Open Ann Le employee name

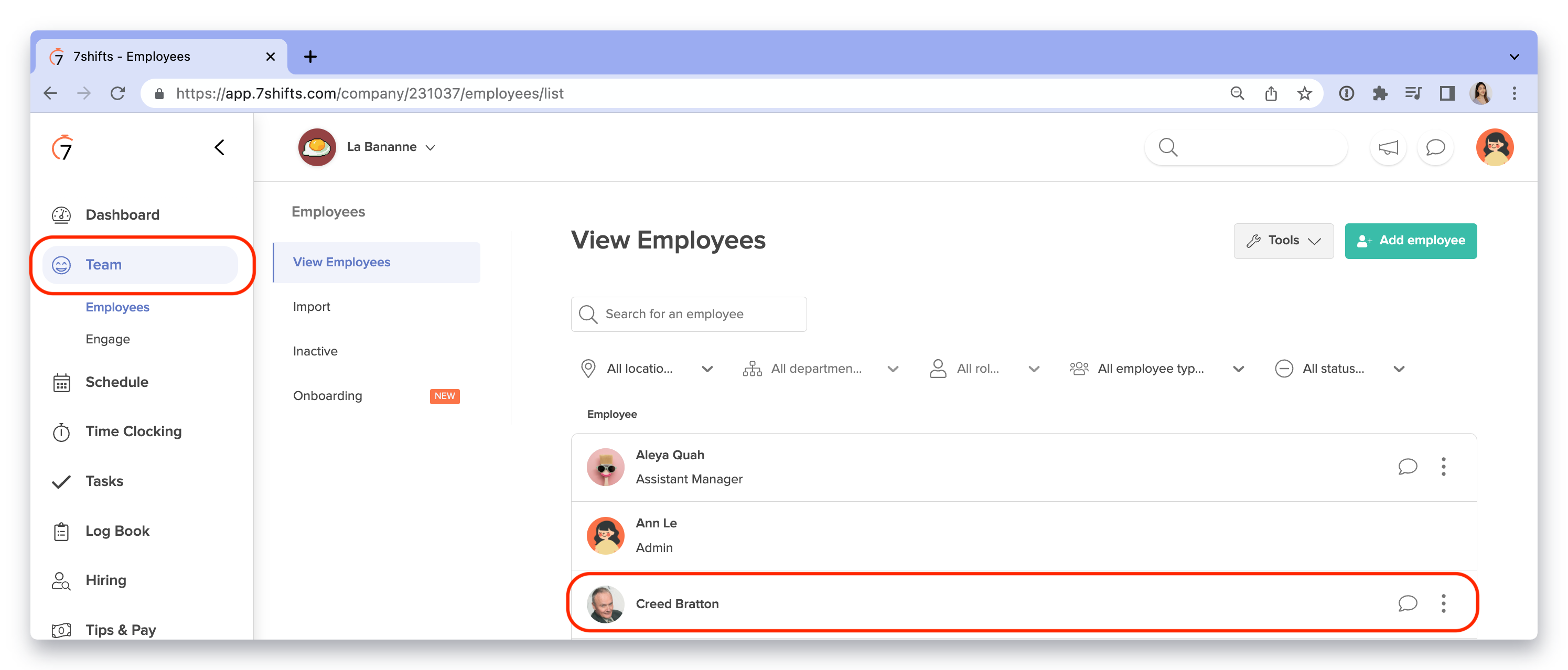click(x=656, y=523)
